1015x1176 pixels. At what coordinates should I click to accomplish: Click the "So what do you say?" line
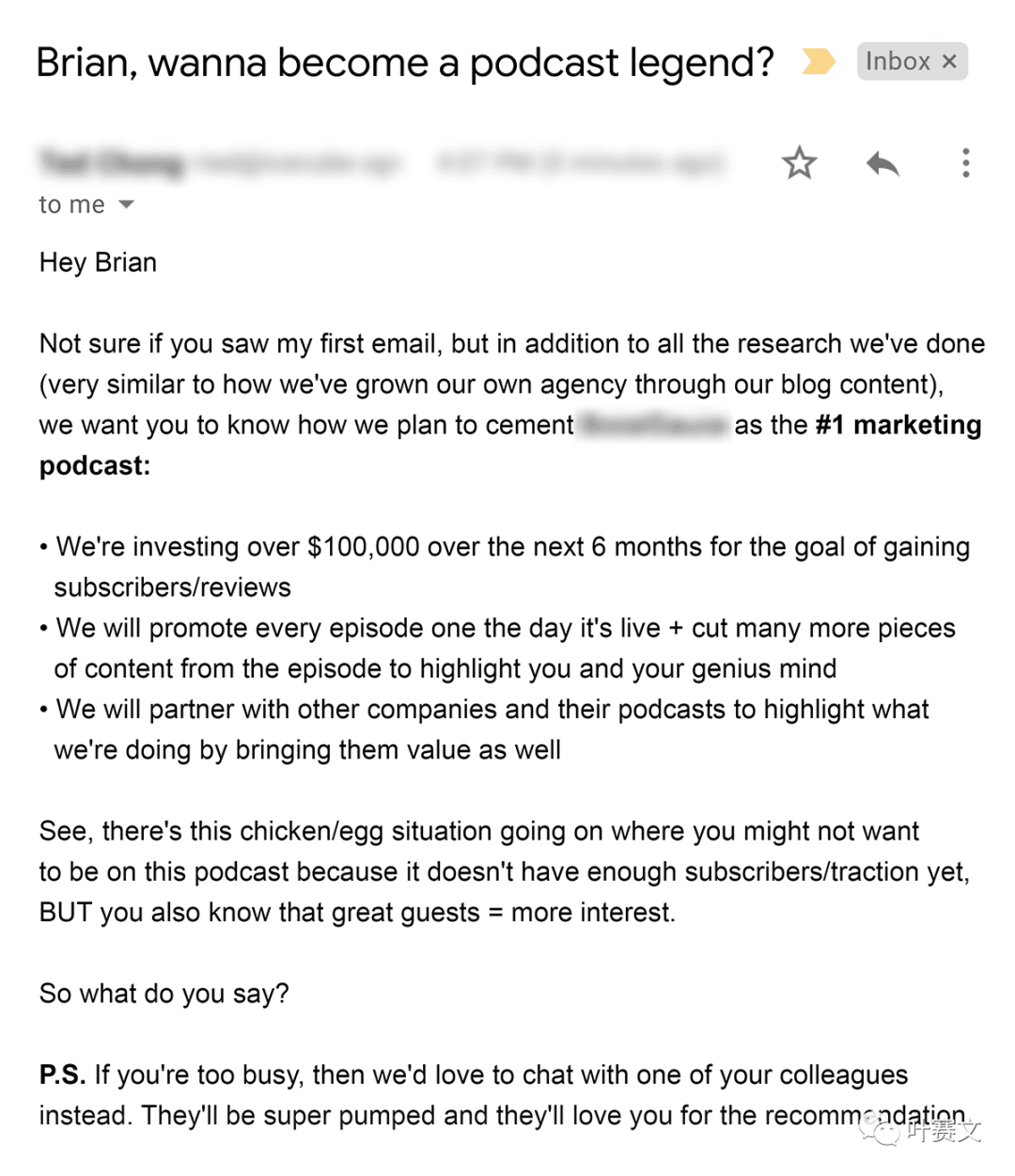coord(164,994)
